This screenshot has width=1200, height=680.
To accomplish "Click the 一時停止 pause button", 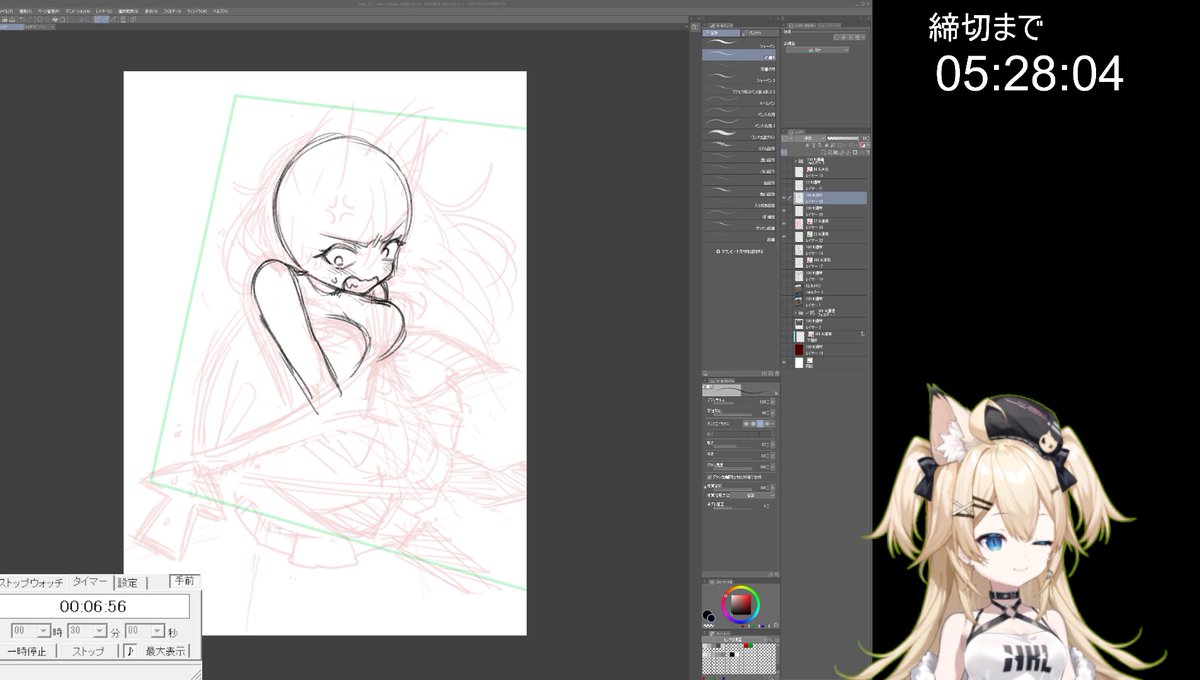I will [x=27, y=651].
